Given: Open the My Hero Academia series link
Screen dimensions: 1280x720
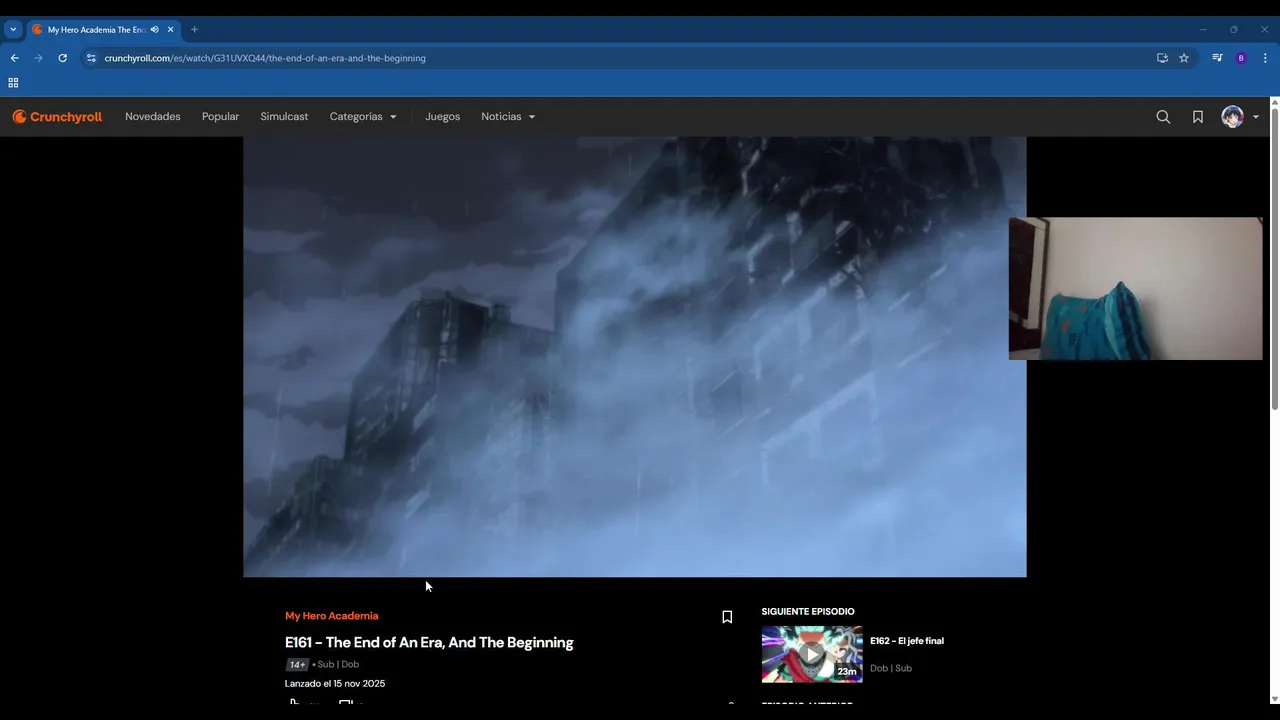Looking at the screenshot, I should (332, 616).
